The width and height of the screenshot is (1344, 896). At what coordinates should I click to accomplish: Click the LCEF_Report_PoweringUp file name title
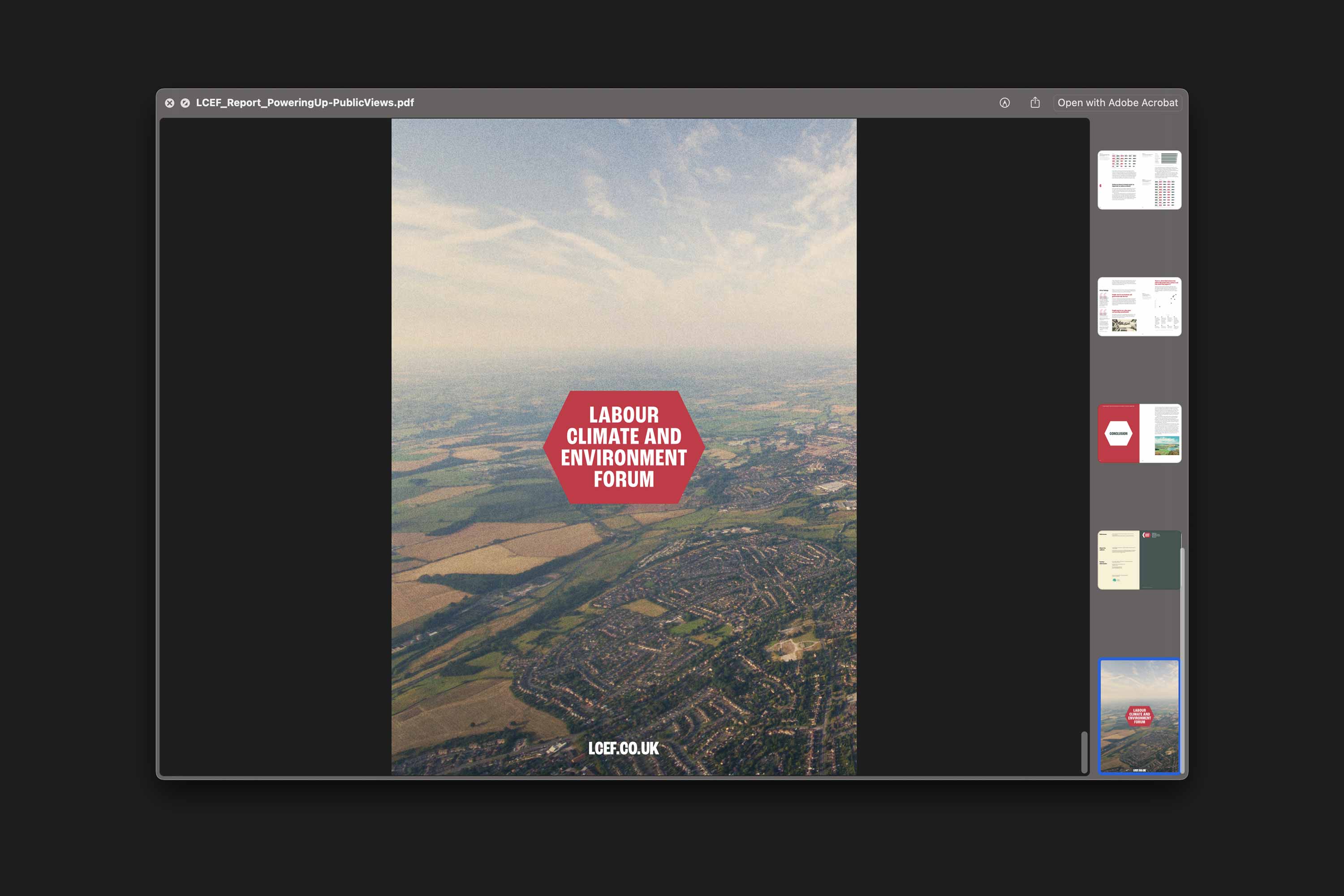coord(305,103)
